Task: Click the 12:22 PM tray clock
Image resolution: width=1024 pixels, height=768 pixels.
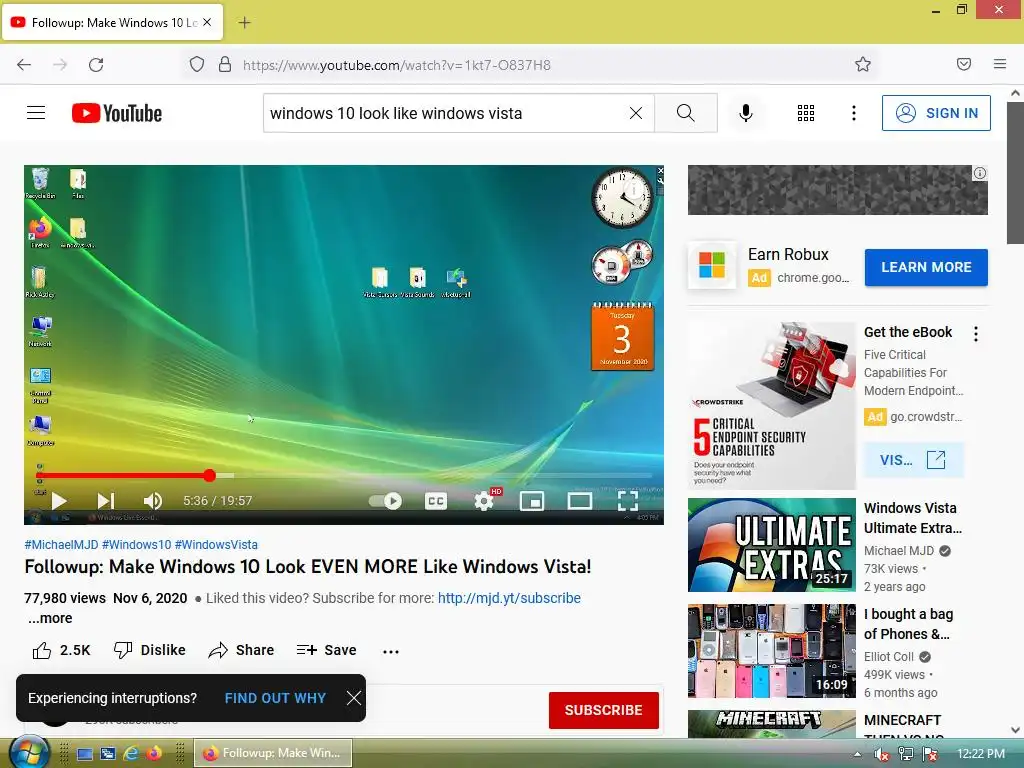Action: click(x=980, y=754)
